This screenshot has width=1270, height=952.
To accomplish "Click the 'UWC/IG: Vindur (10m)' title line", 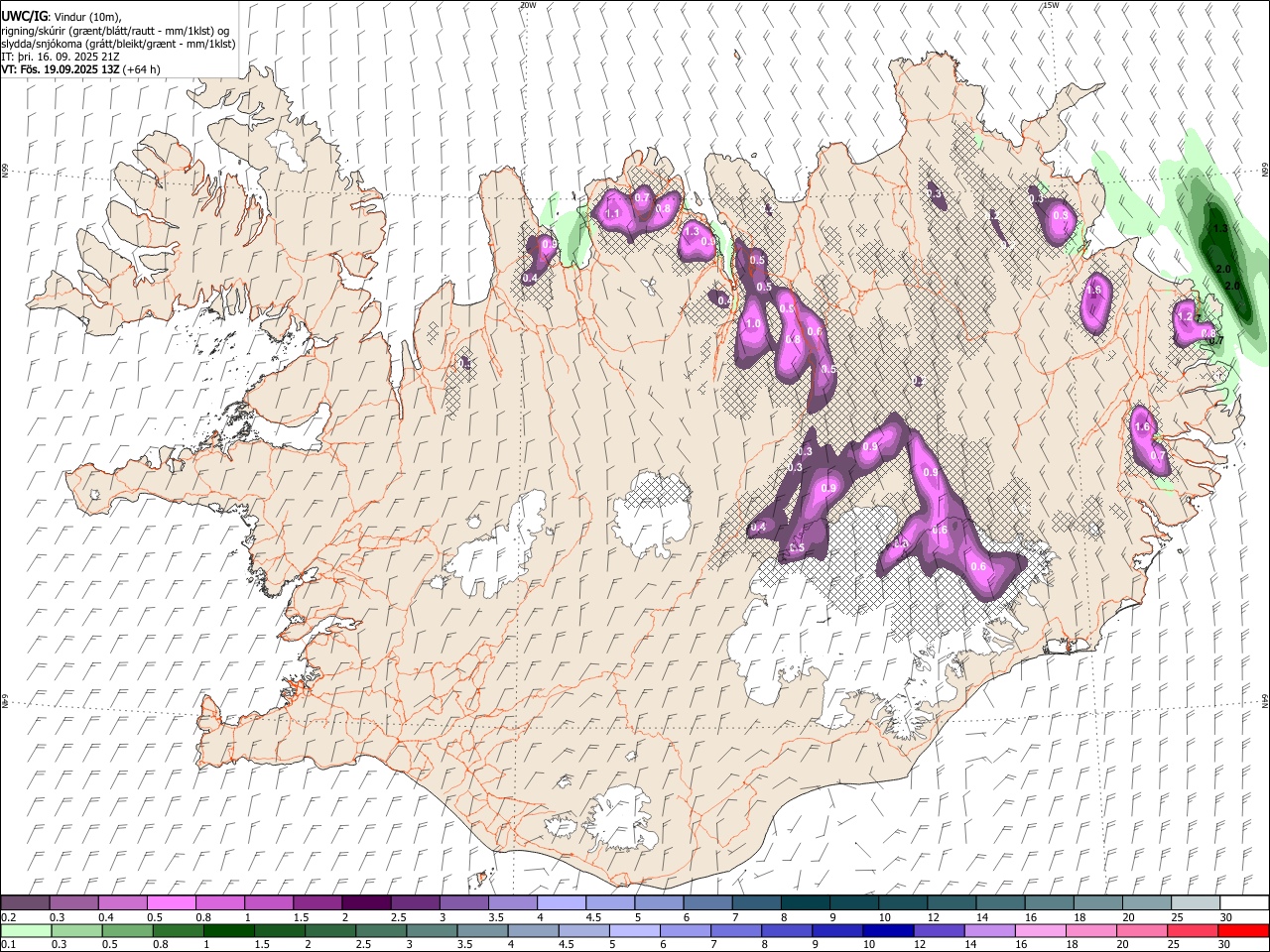I will point(62,17).
